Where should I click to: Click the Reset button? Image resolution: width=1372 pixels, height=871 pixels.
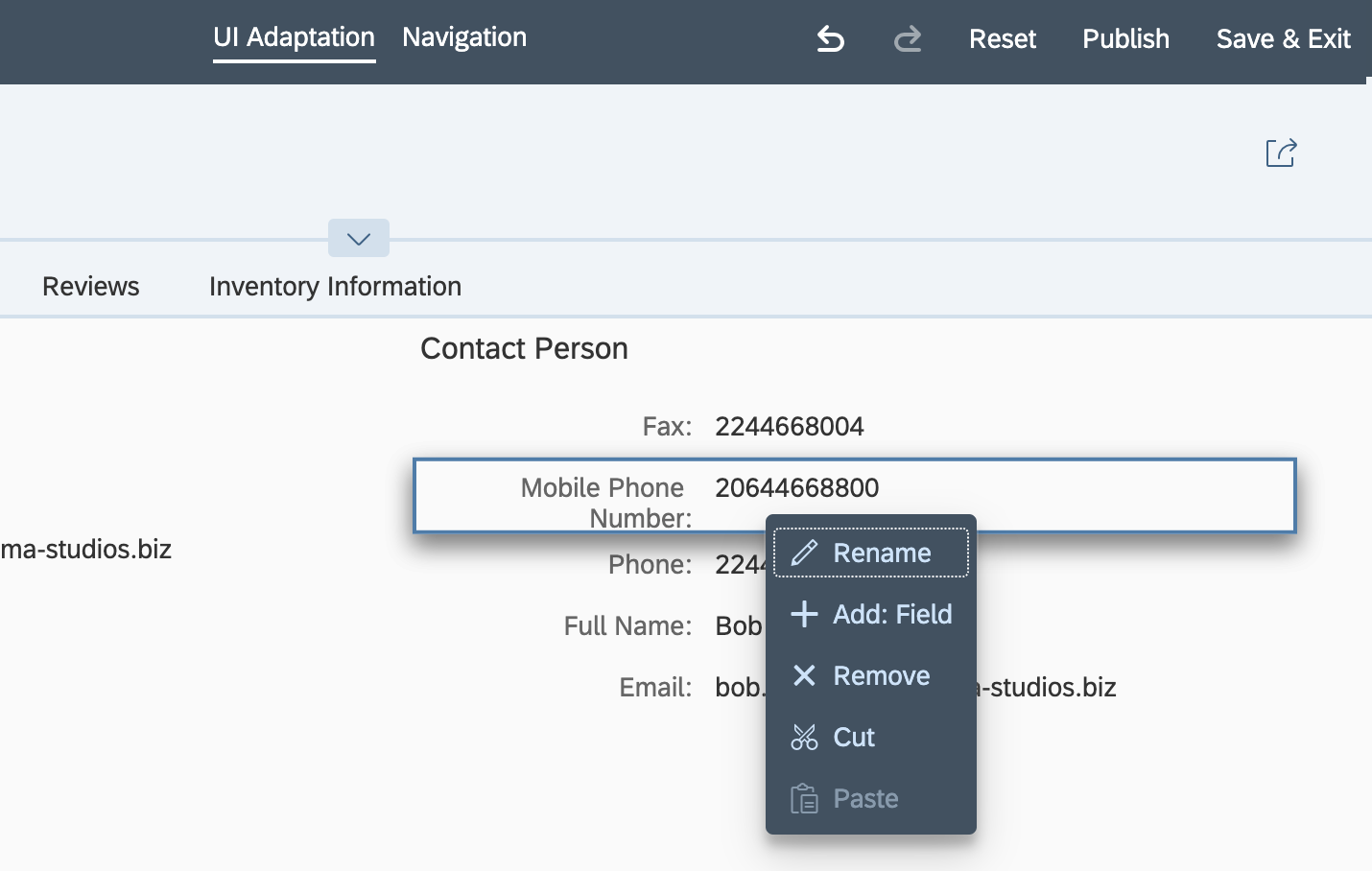(x=1002, y=39)
